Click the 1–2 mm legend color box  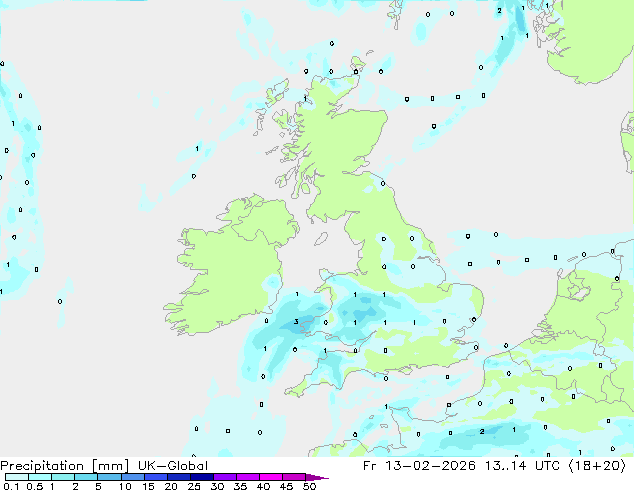[63, 477]
